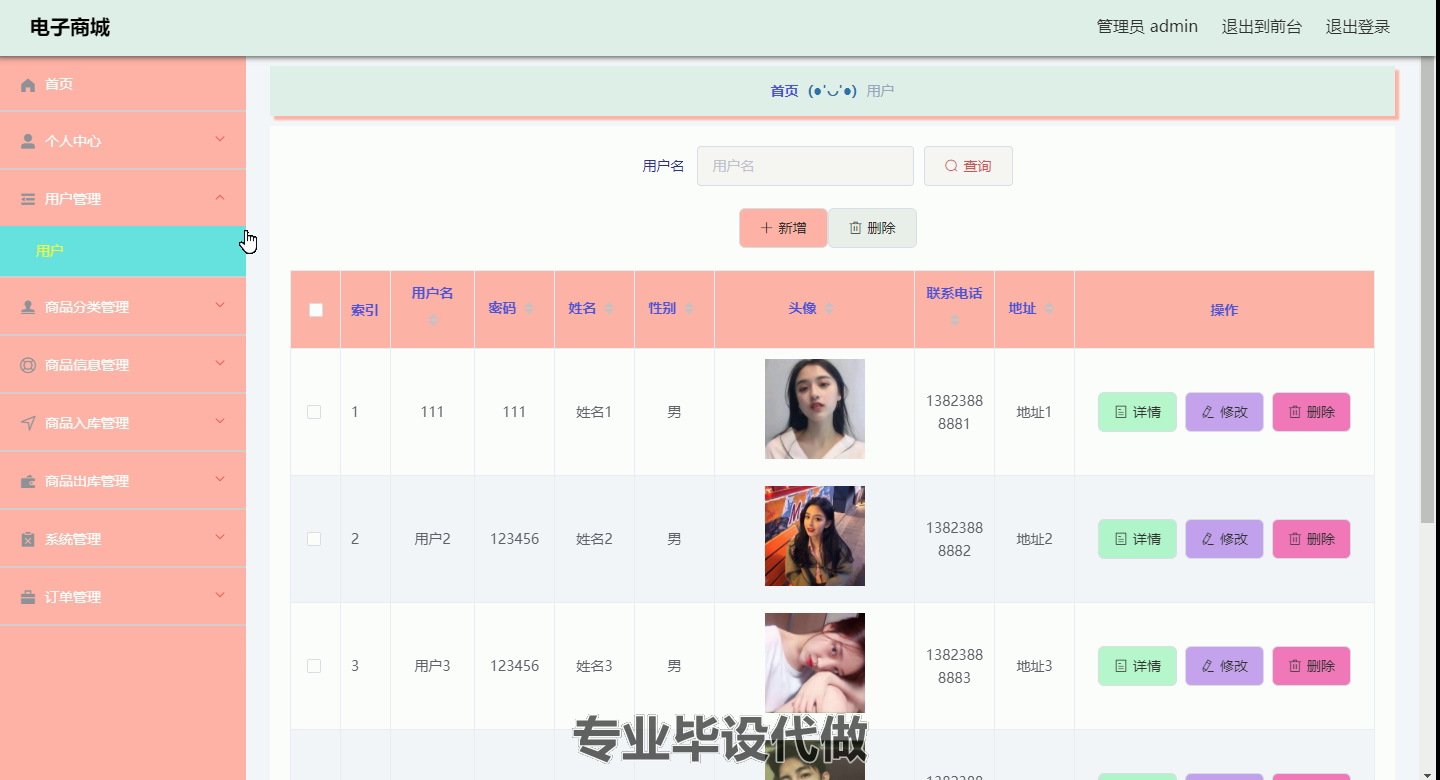Expand the 系统管理 chevron

click(x=221, y=537)
